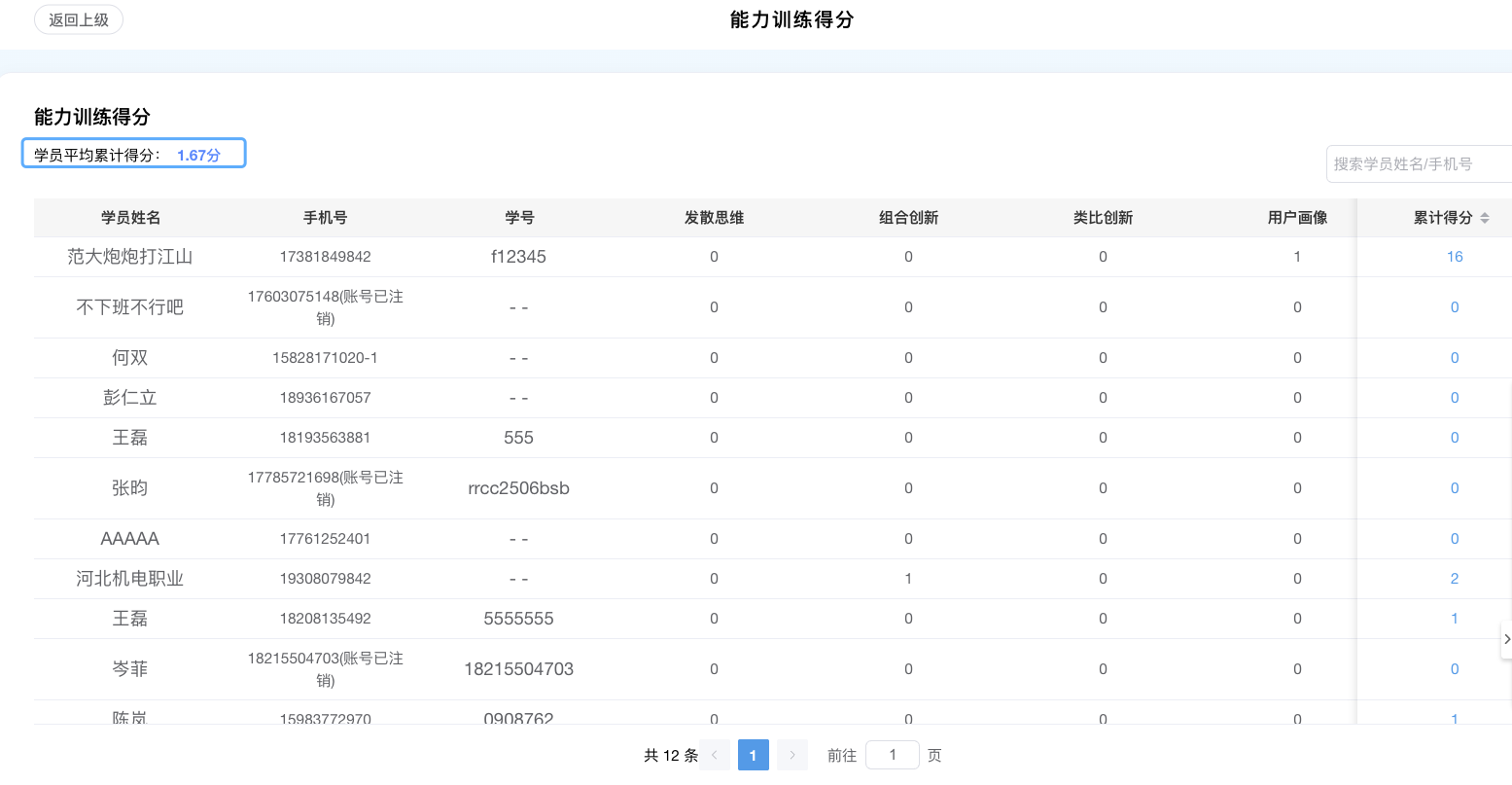The image size is (1512, 785).
Task: Click the 学员平均累计得分 1.67分 value
Action: [199, 155]
